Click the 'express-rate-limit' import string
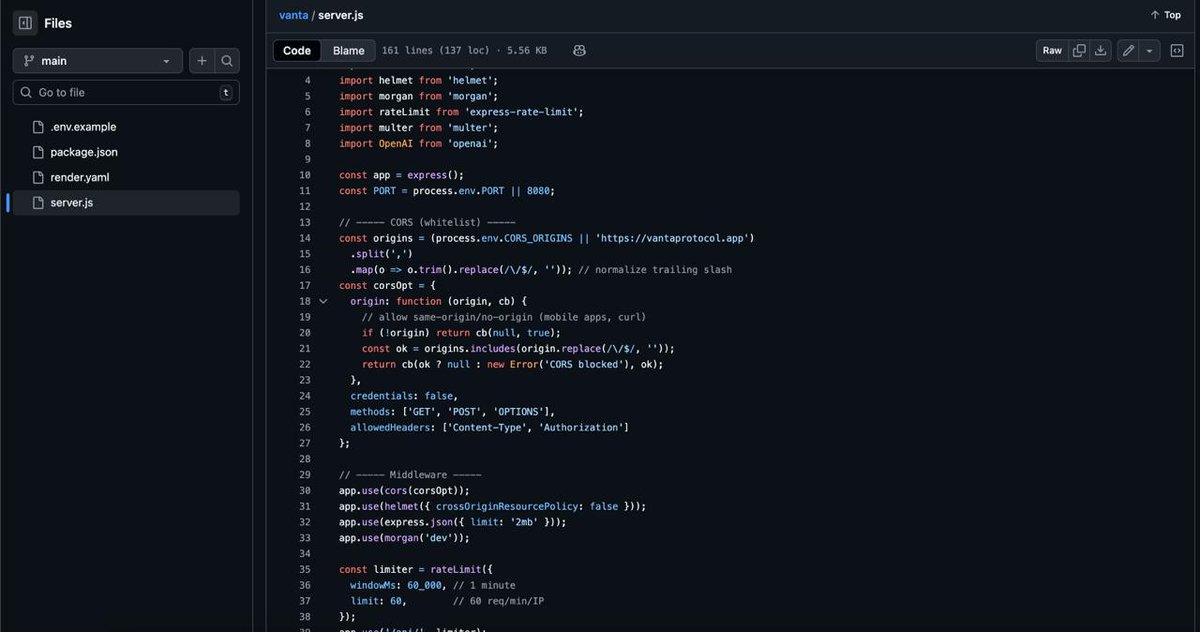The width and height of the screenshot is (1200, 632). click(x=523, y=112)
